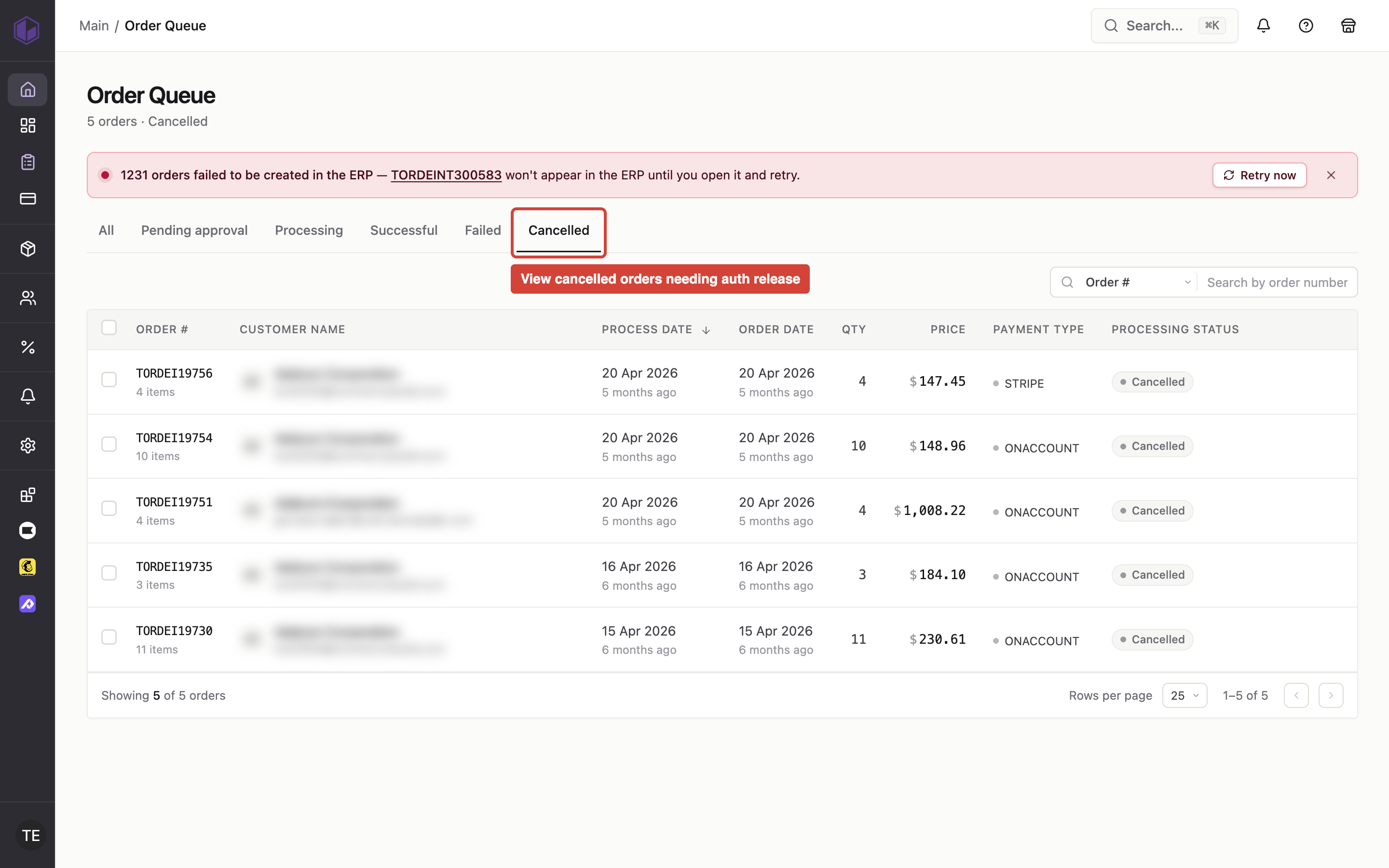Open the purple app icon in sidebar
This screenshot has height=868, width=1389.
pos(27,604)
